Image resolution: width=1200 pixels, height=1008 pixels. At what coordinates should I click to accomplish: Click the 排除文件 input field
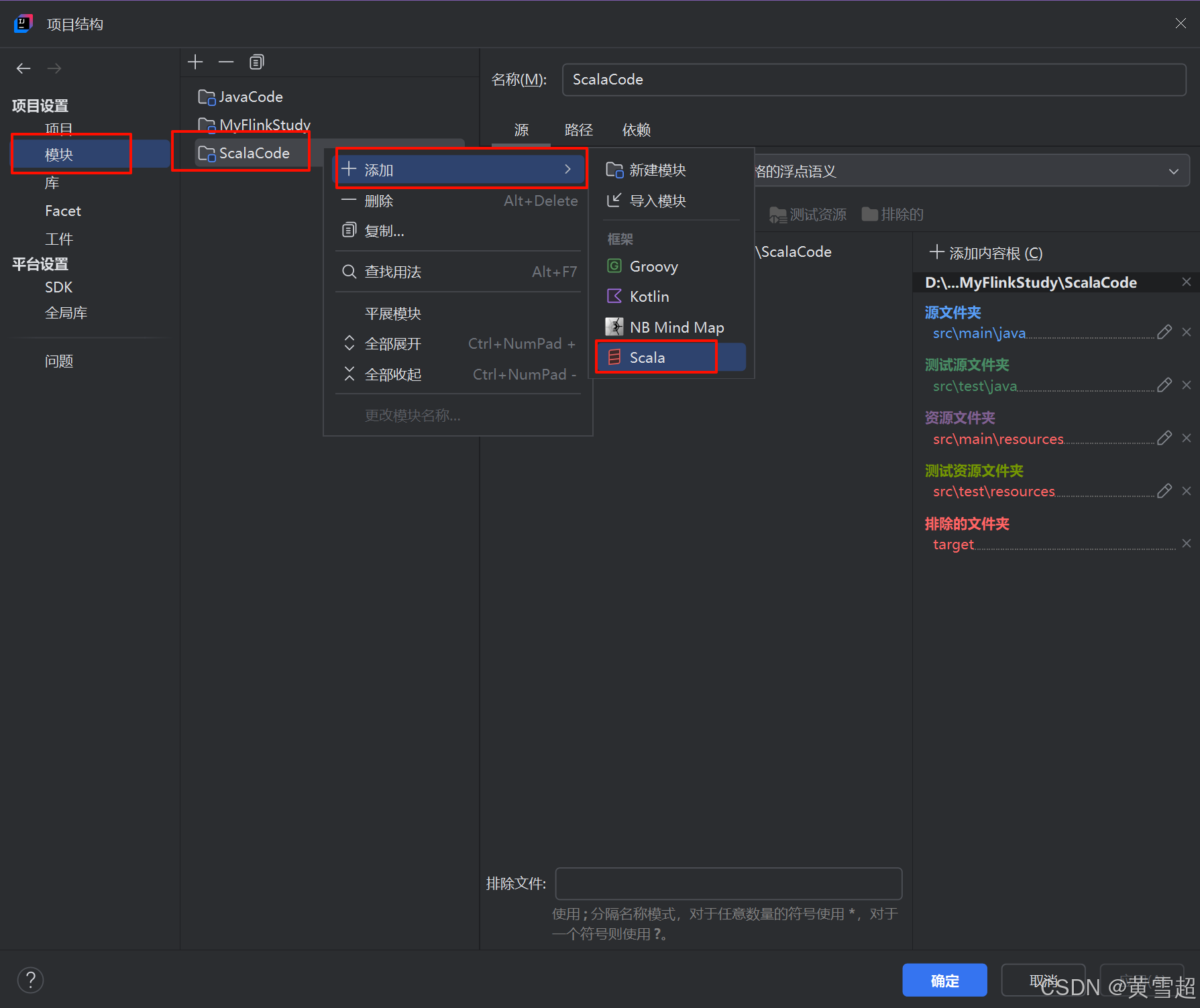click(x=728, y=884)
